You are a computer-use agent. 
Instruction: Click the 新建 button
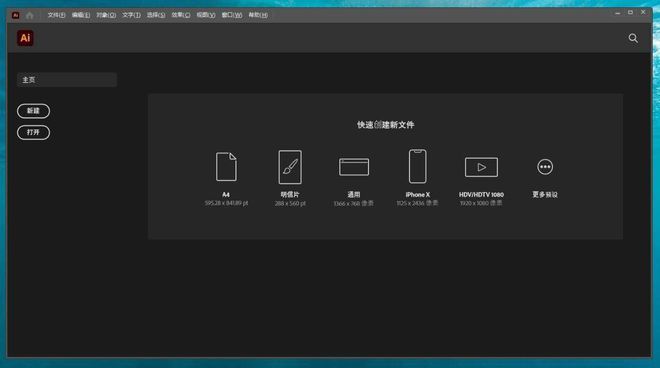coord(33,111)
